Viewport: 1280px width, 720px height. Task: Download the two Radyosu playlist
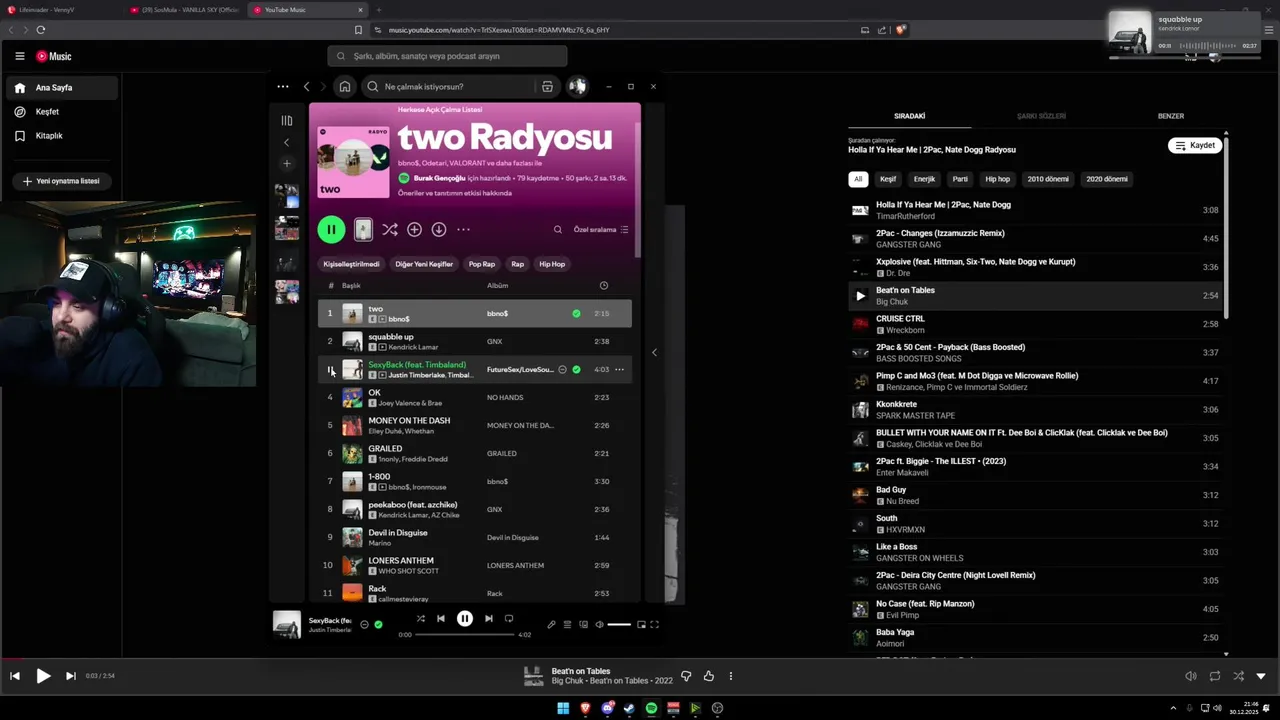438,229
